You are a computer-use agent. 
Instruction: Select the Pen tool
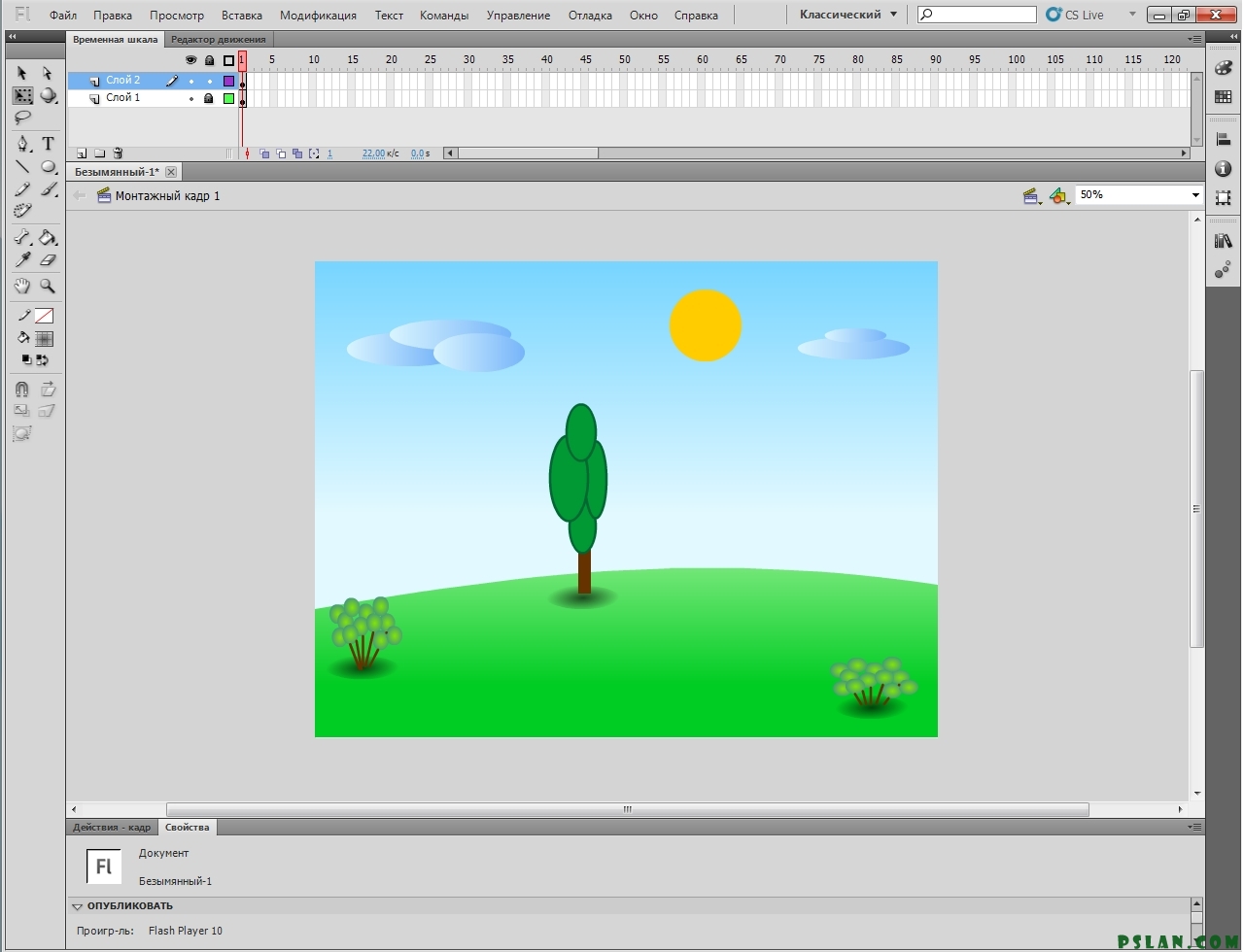coord(22,144)
